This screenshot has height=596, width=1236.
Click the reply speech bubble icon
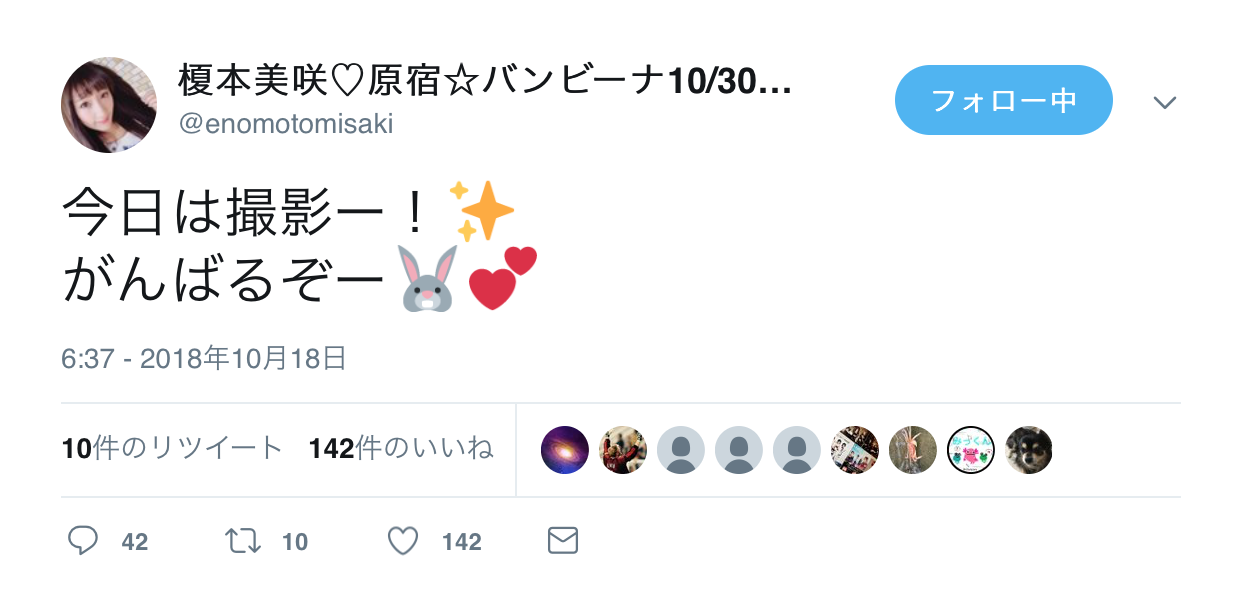pos(83,541)
